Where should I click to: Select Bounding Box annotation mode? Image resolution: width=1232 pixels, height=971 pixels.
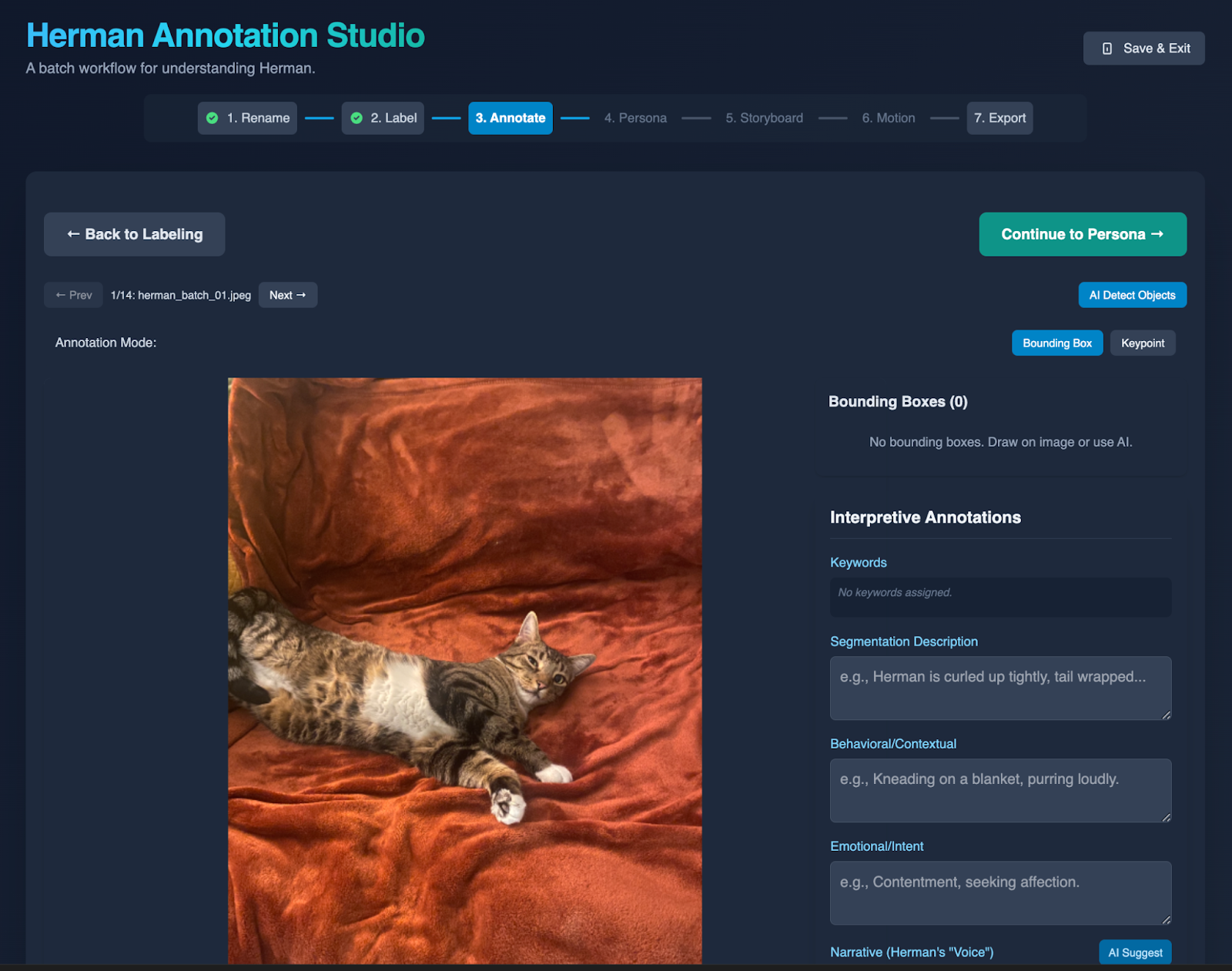[1056, 343]
